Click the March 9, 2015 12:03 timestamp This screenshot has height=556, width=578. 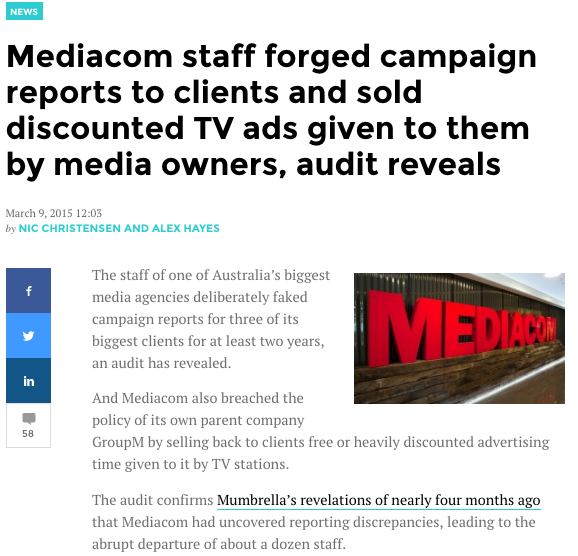tap(54, 213)
